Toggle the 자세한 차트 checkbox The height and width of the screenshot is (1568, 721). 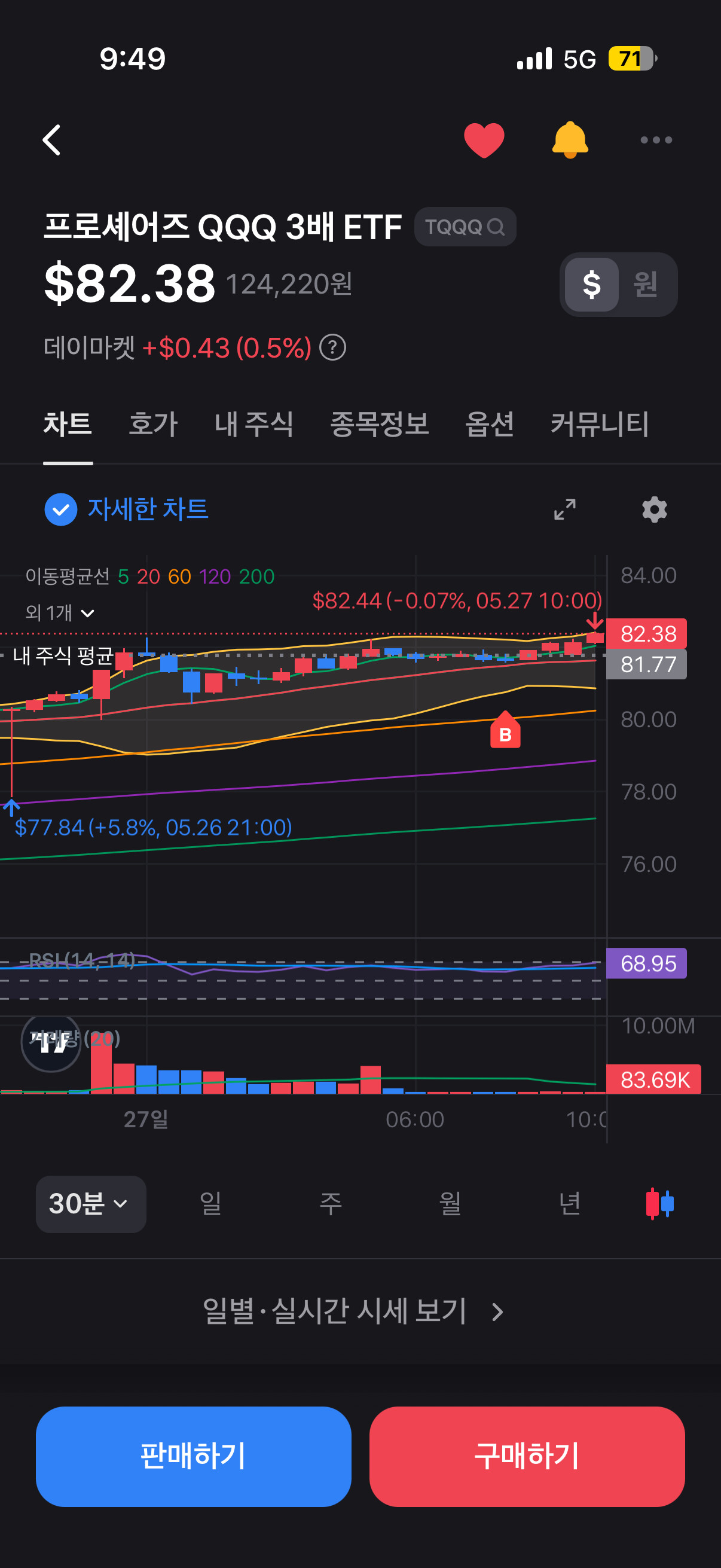[127, 509]
